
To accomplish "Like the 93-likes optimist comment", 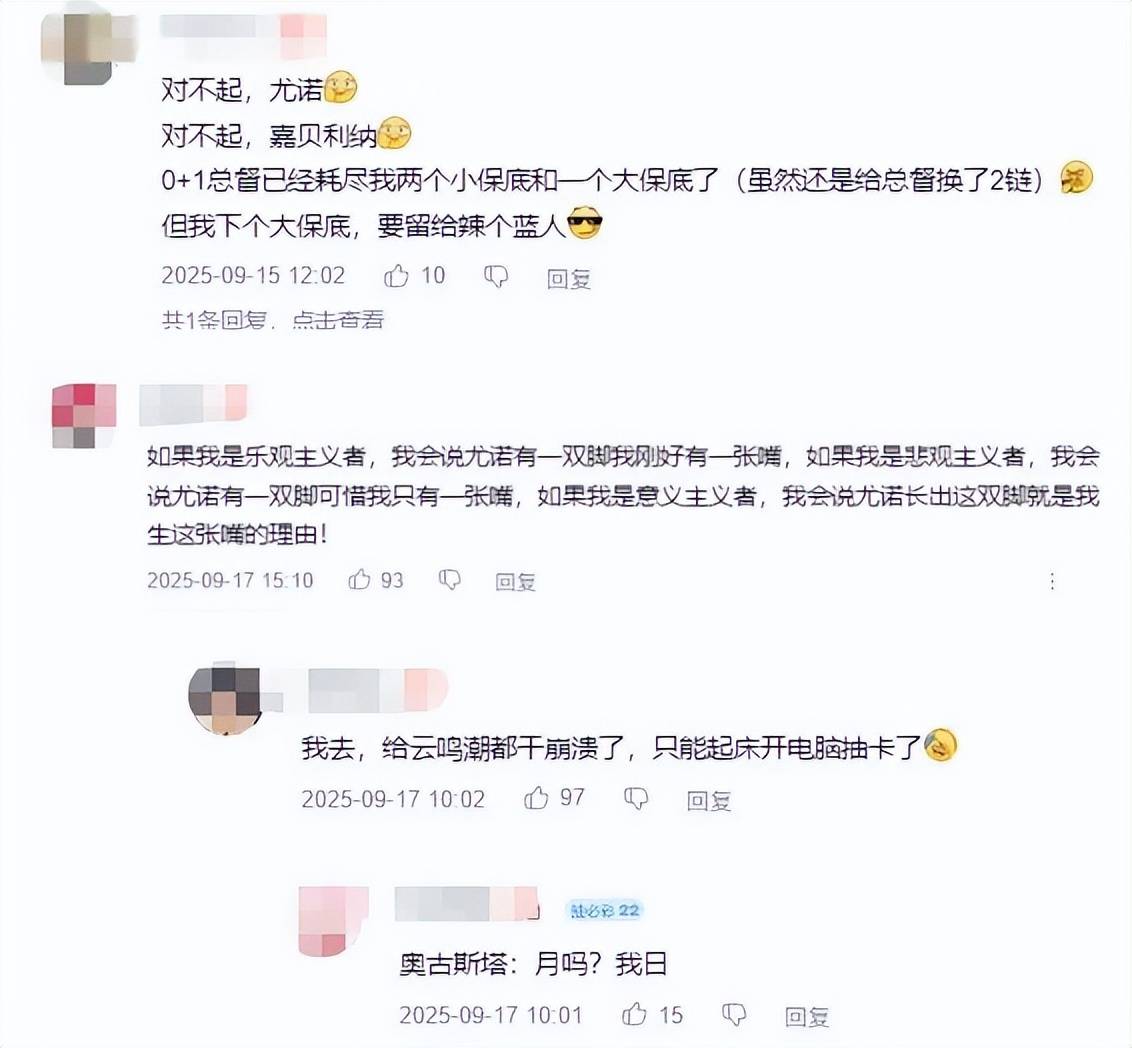I will coord(360,579).
